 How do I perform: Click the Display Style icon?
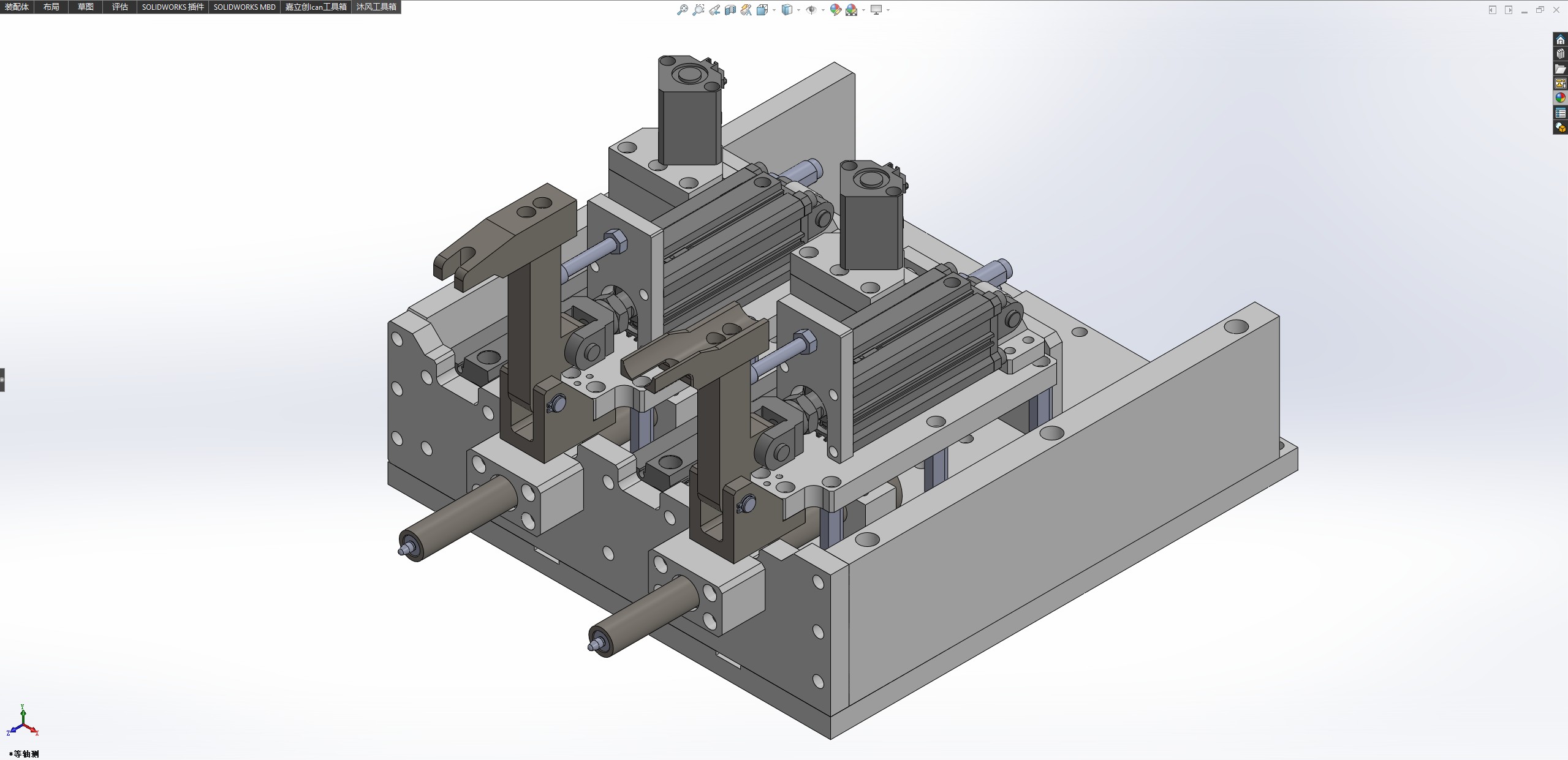point(787,10)
